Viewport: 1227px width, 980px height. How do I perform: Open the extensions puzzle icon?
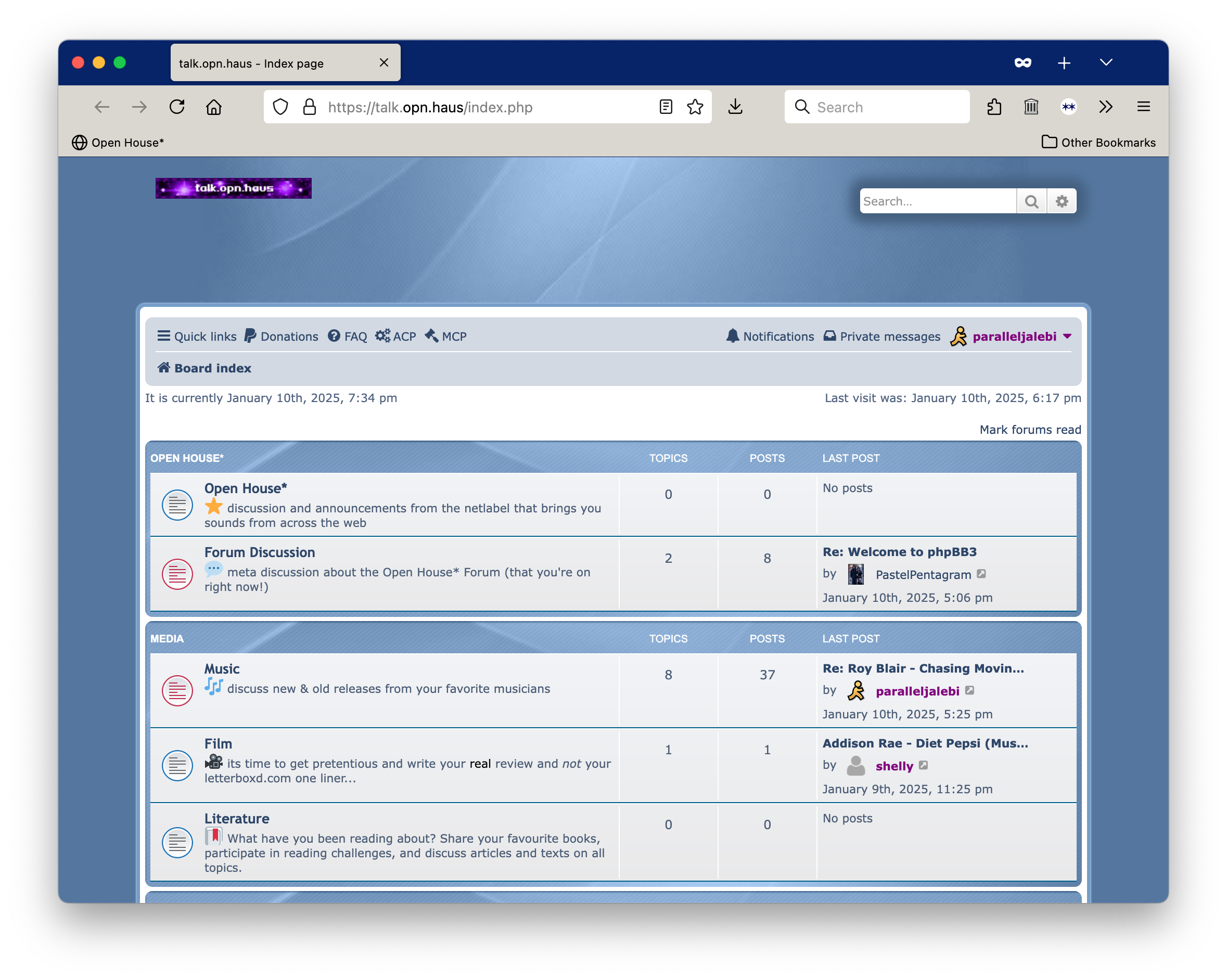tap(994, 107)
